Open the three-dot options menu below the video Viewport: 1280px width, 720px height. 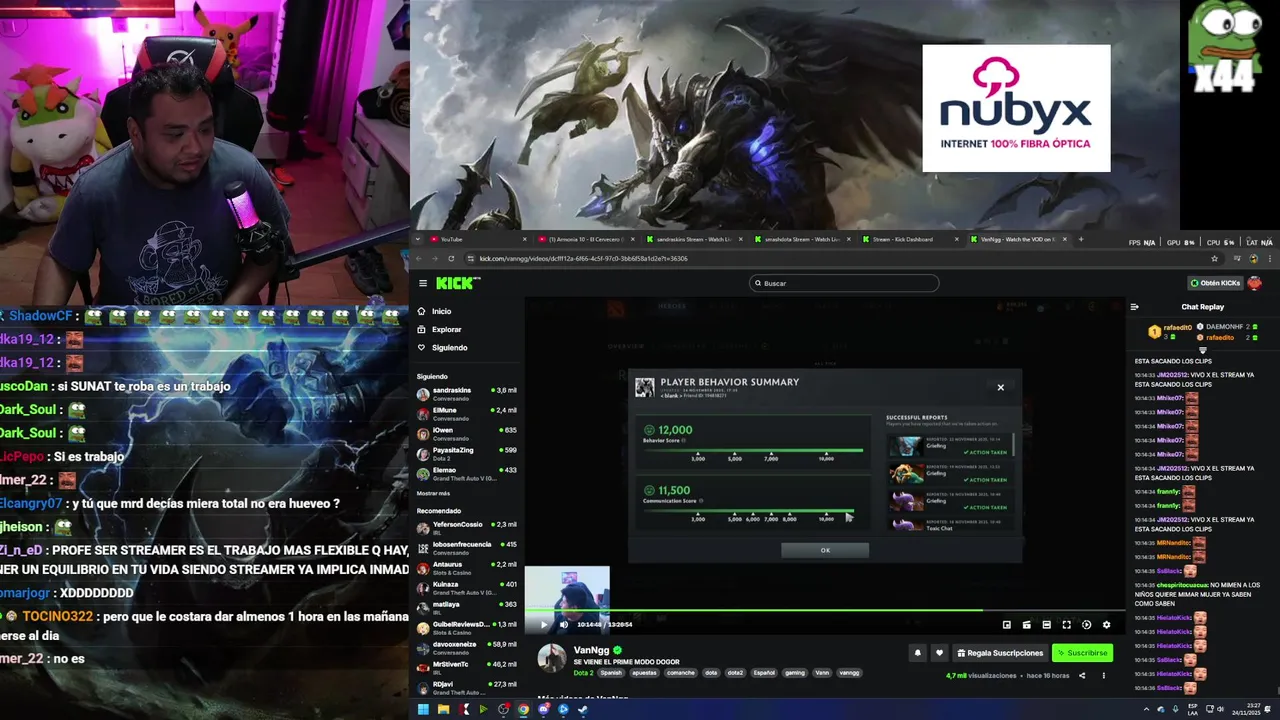[x=1104, y=676]
